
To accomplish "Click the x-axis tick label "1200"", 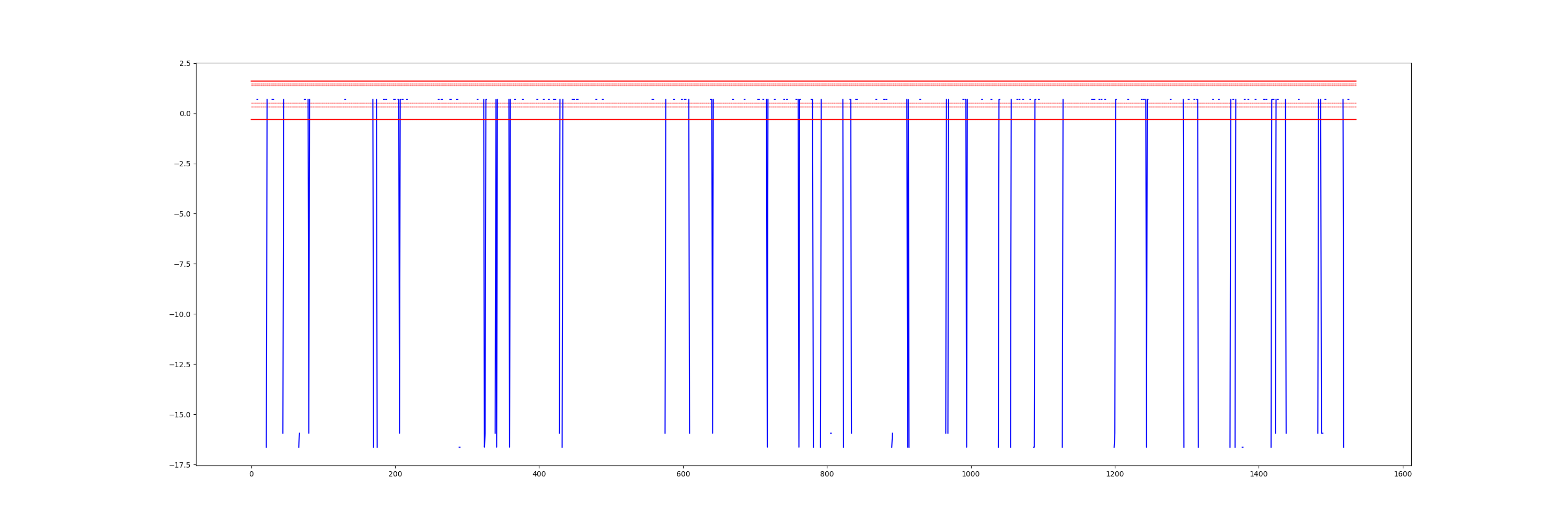I will (1114, 474).
